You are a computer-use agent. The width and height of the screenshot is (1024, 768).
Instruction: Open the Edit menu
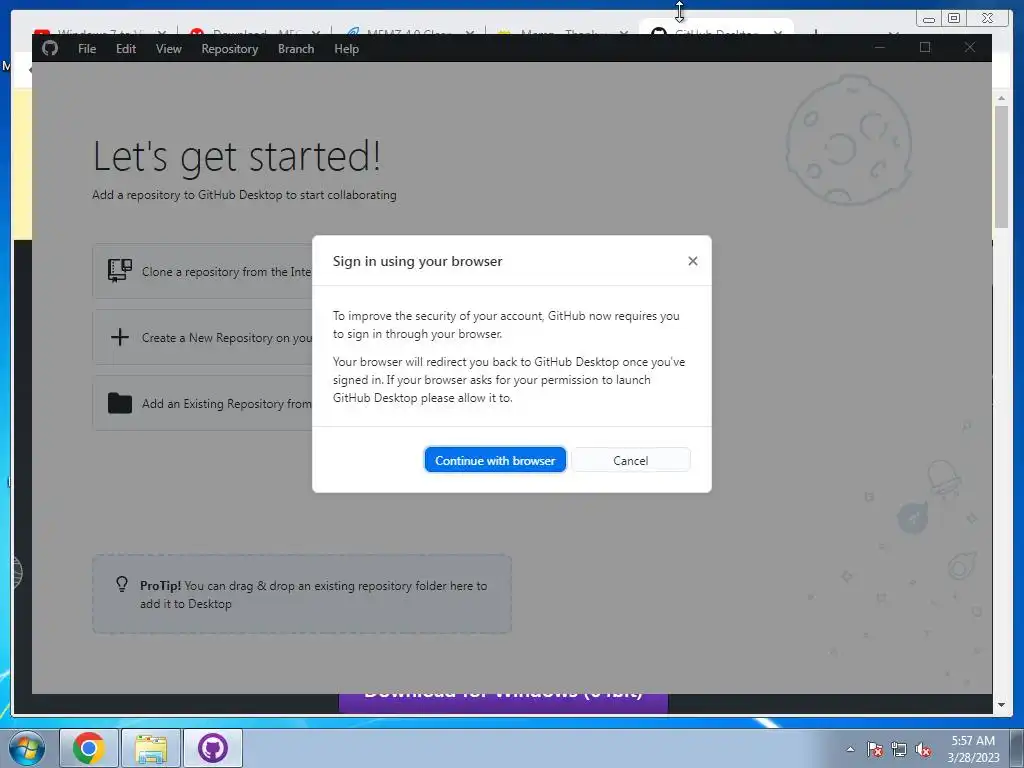point(126,49)
